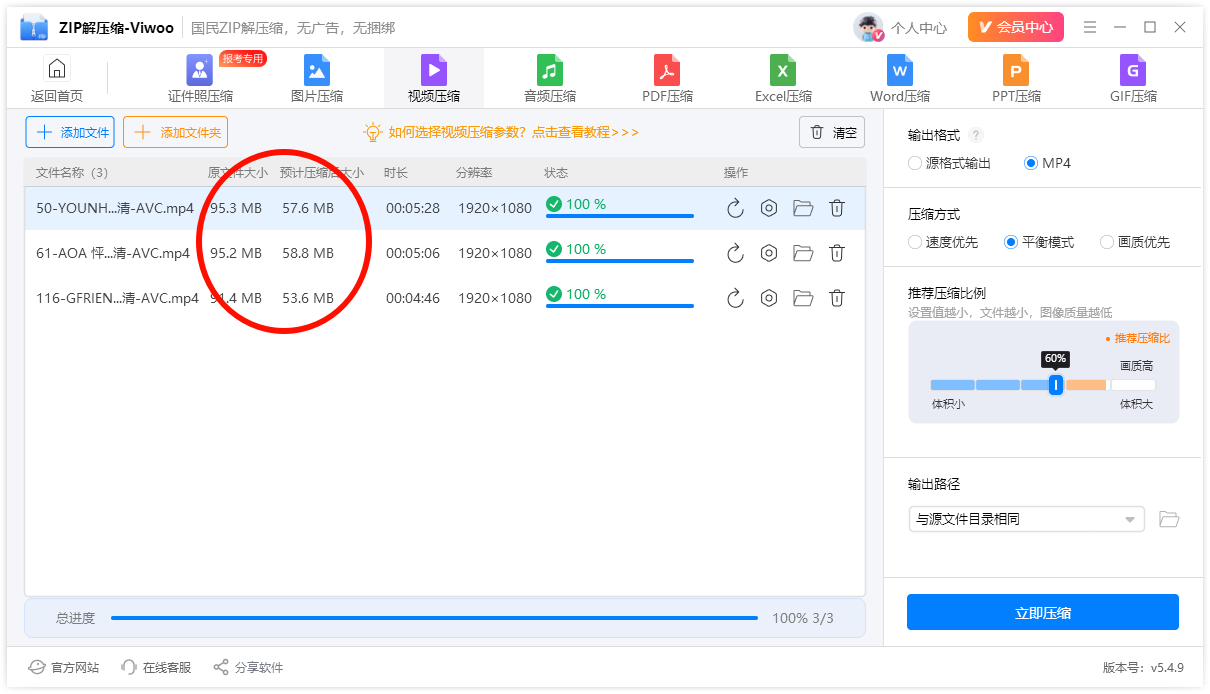Open settings hexagon icon for 116-GFRIEN file

769,298
